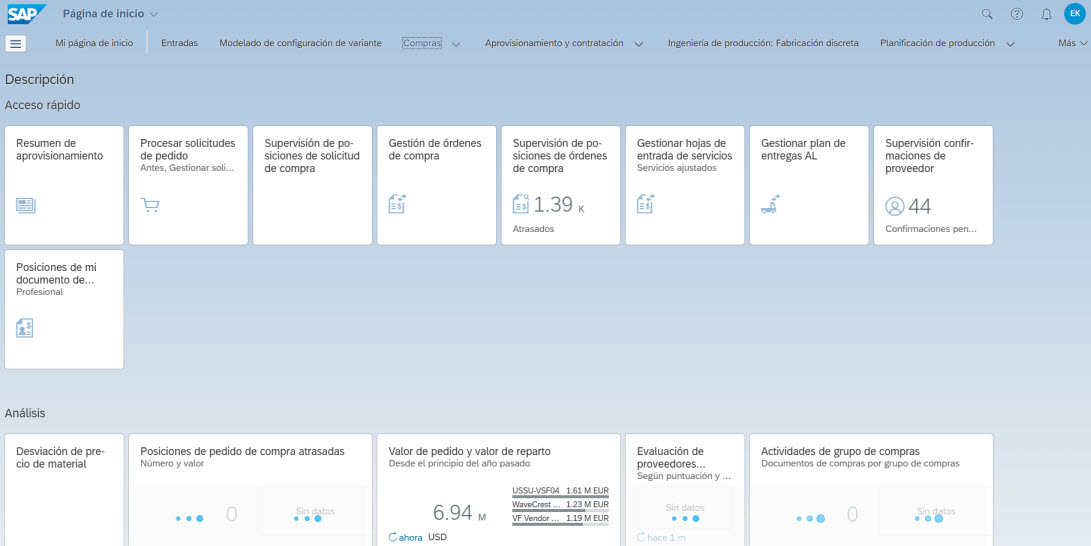Click the Análisis section heading
This screenshot has width=1091, height=546.
(25, 413)
